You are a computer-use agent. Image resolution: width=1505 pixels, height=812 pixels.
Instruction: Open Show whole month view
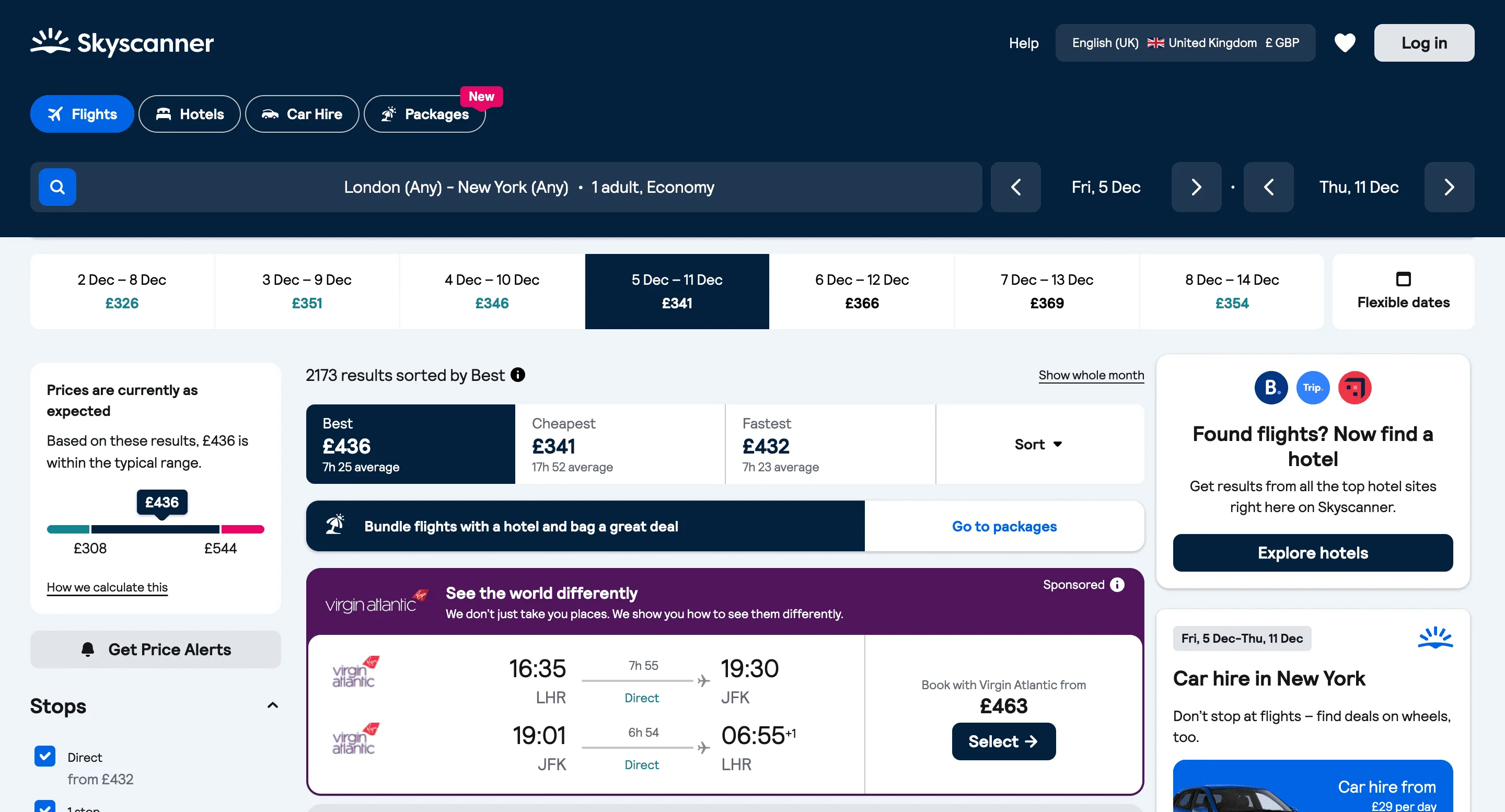(1091, 375)
